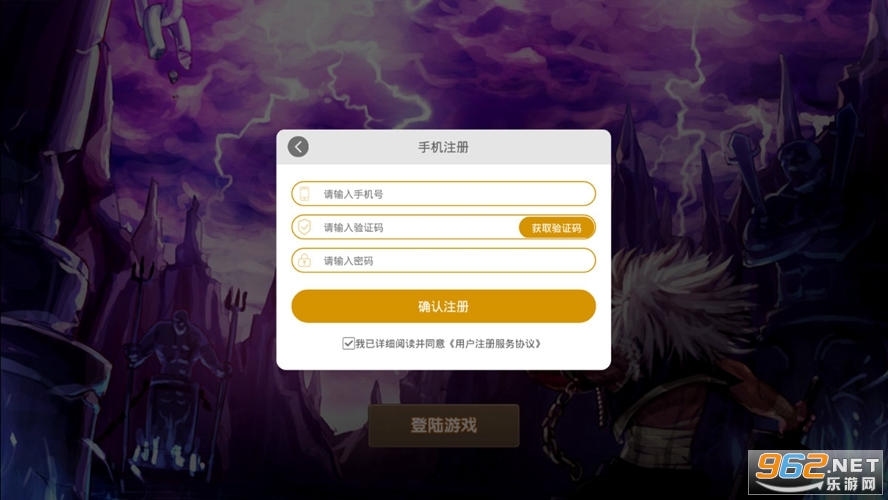Click the lock icon in password field

pos(305,260)
